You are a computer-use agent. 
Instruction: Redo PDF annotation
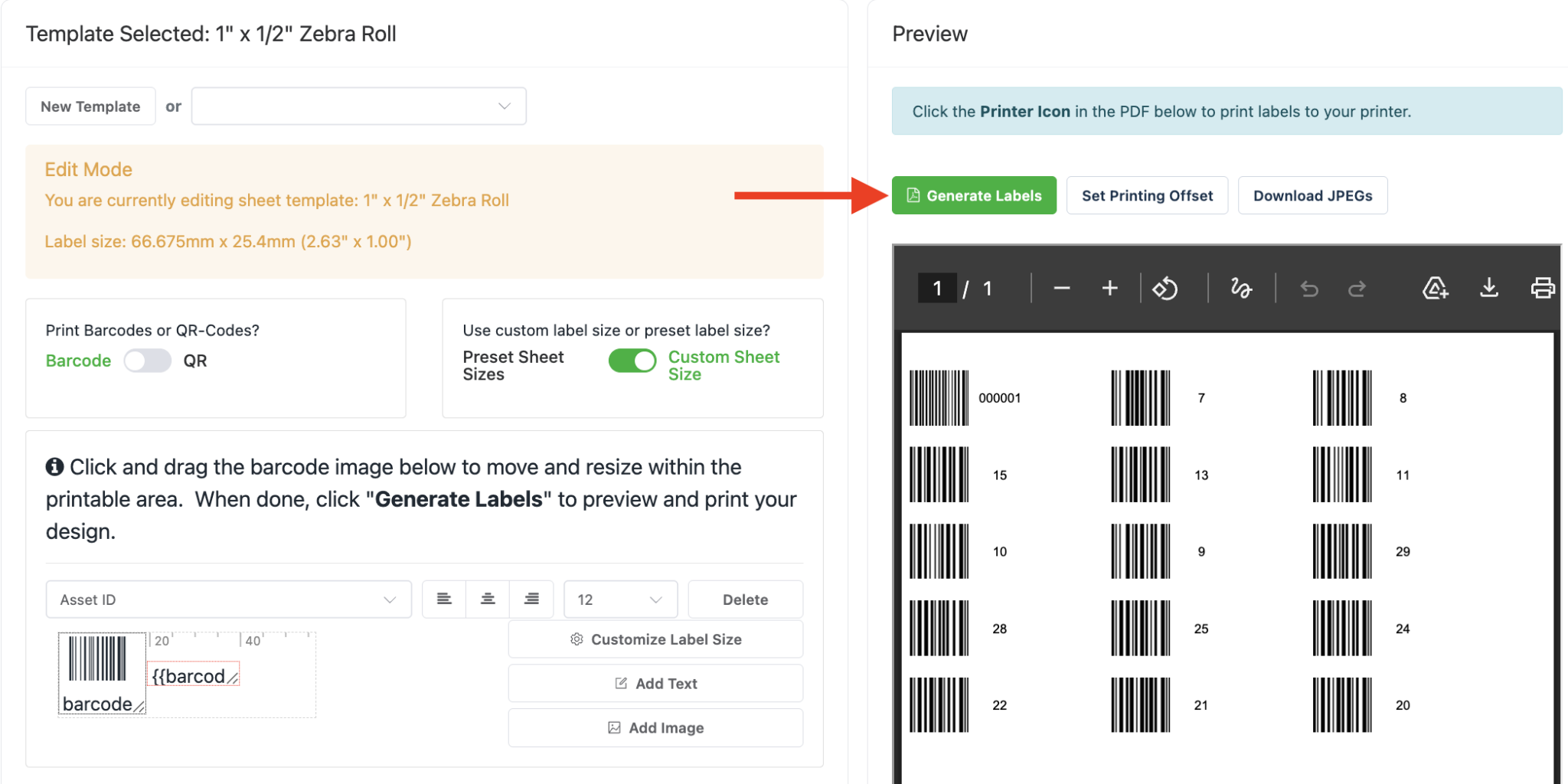coord(1357,289)
